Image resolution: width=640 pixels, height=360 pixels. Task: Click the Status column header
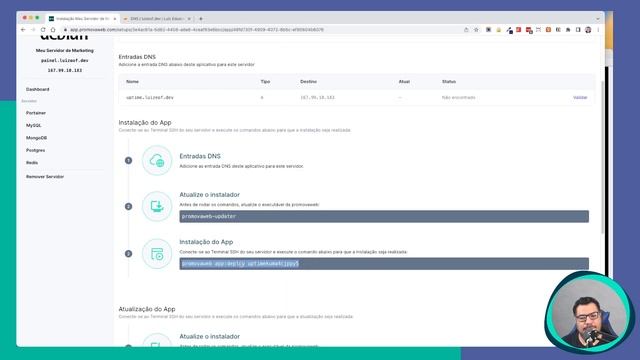point(449,82)
